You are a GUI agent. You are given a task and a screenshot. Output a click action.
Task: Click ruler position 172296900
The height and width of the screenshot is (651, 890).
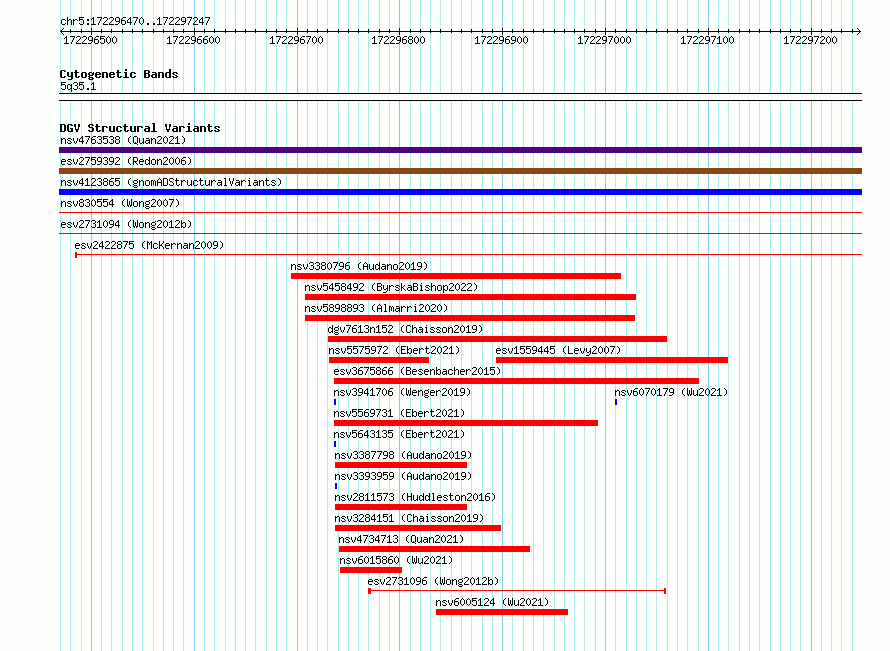pyautogui.click(x=501, y=40)
